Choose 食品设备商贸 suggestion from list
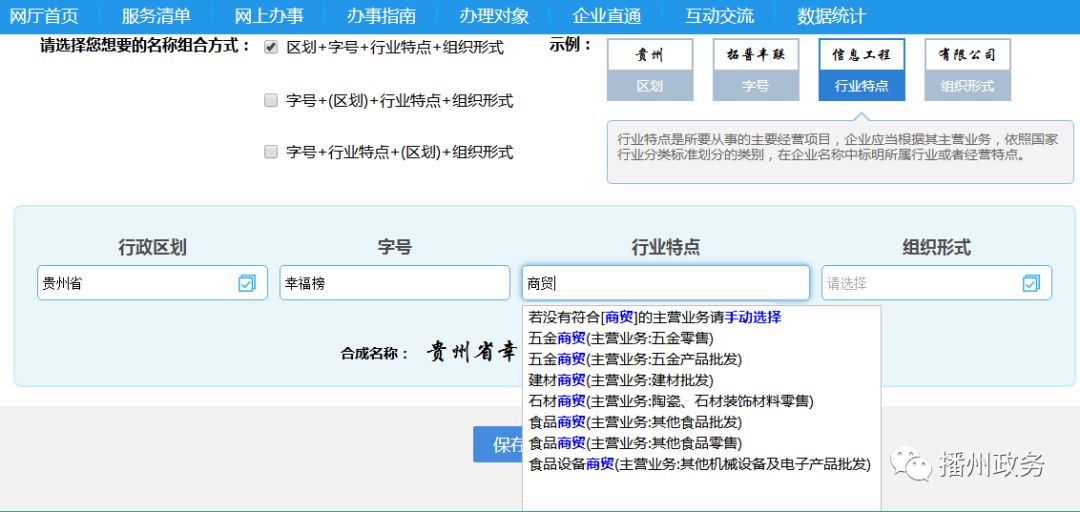1080x512 pixels. [699, 464]
